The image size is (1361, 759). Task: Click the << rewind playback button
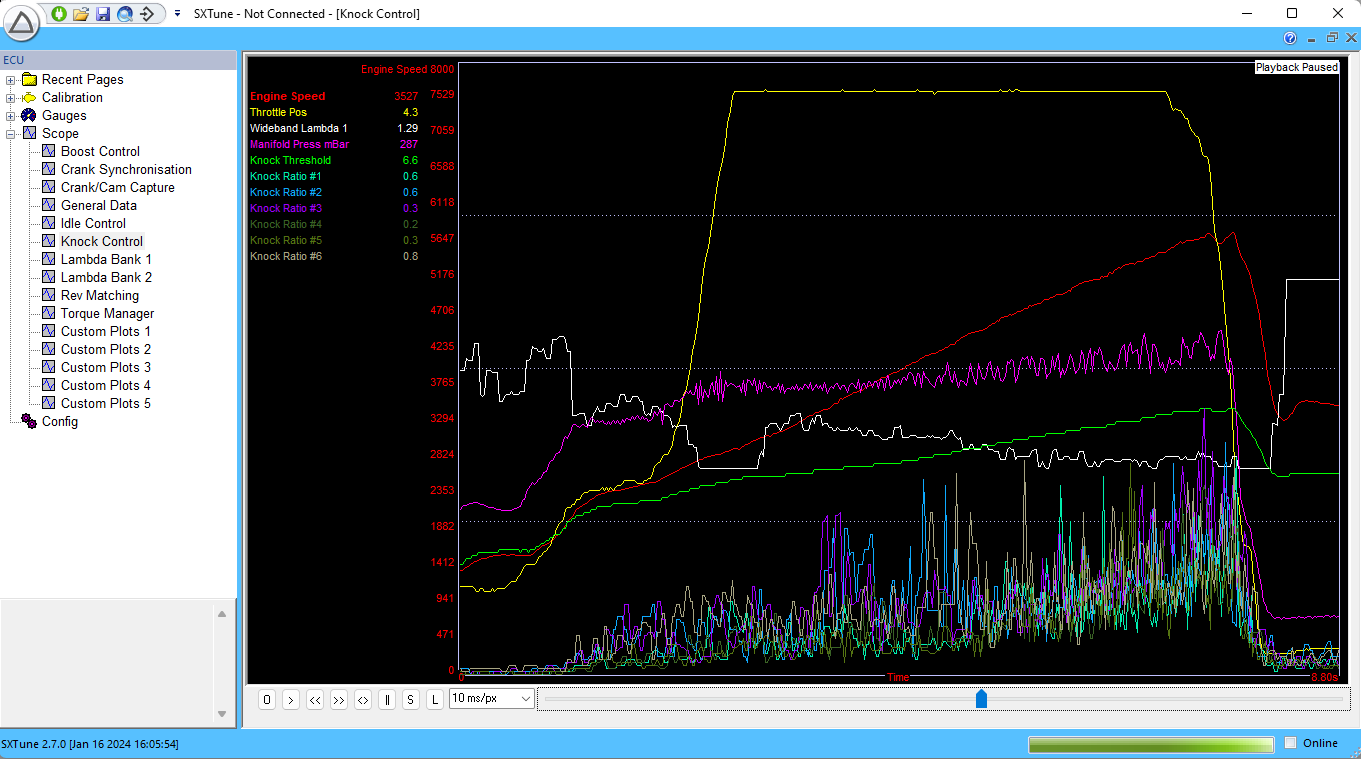tap(315, 699)
